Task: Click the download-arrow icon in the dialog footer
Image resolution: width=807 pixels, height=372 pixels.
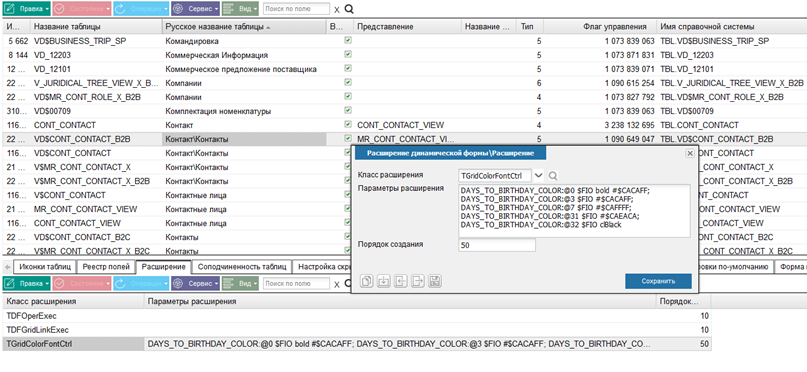Action: [383, 281]
